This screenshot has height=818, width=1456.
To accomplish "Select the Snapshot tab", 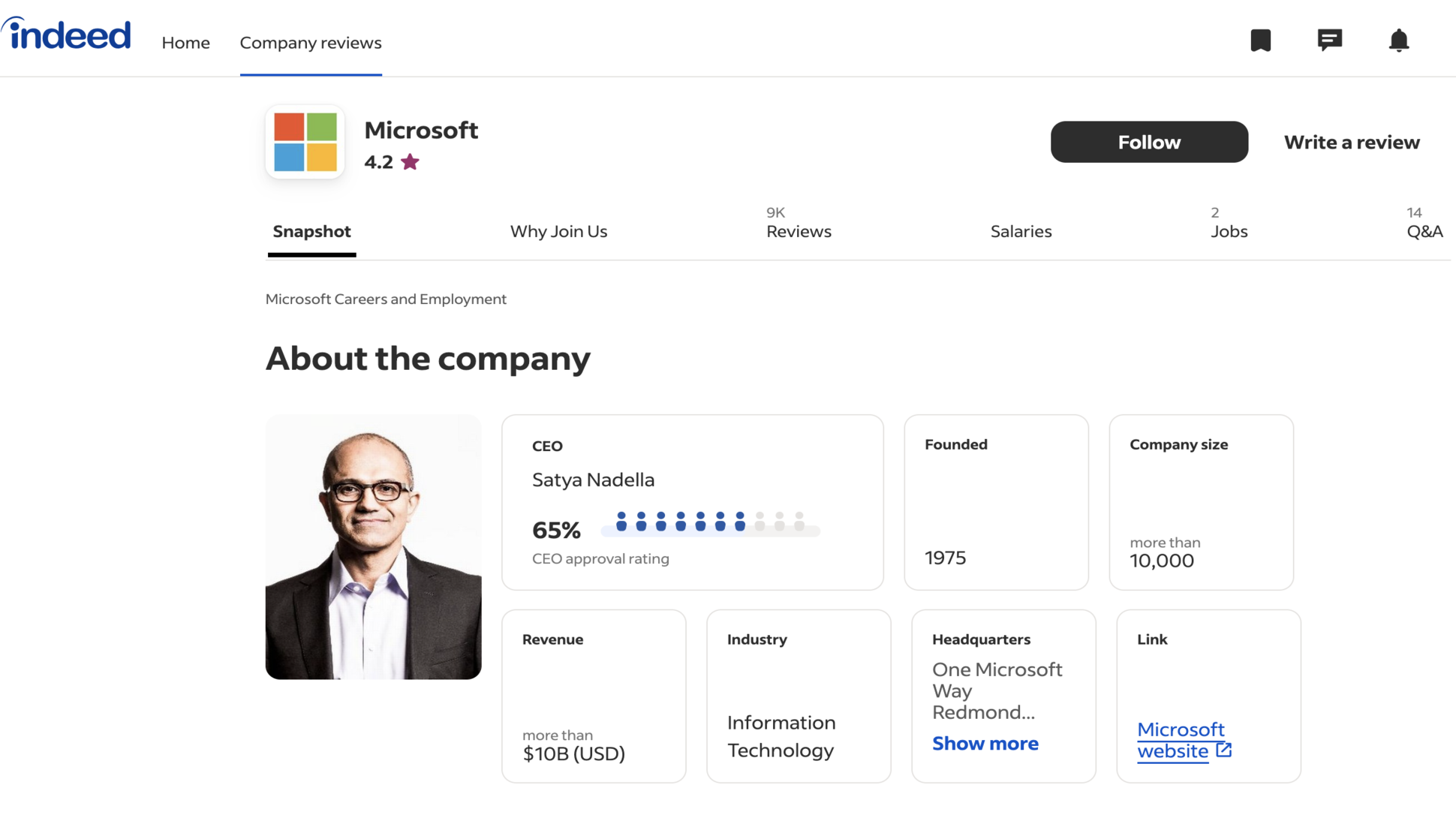I will coord(312,231).
